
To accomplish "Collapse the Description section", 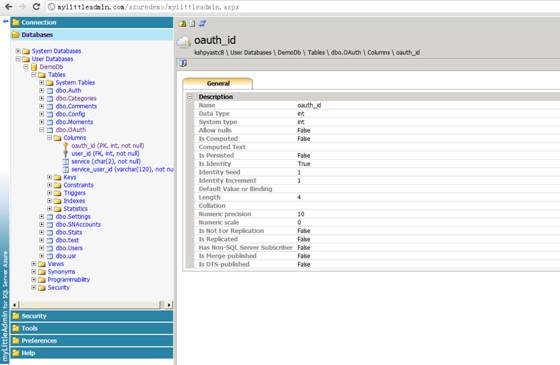I will [190, 97].
